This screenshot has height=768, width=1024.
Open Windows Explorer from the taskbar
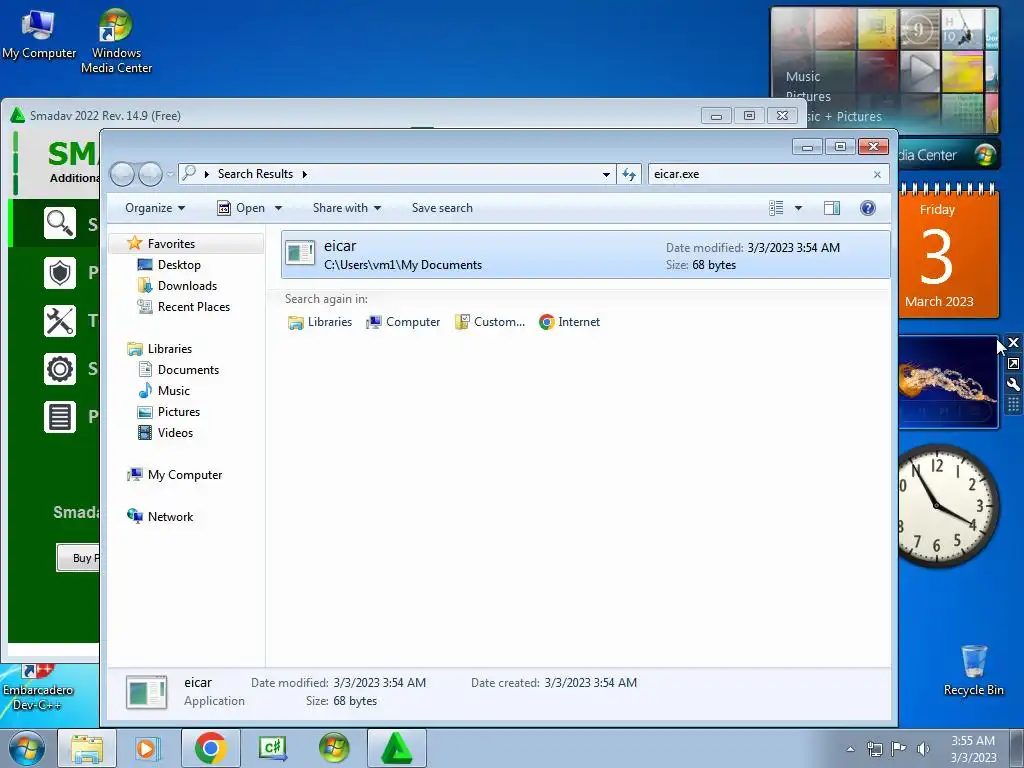(87, 748)
